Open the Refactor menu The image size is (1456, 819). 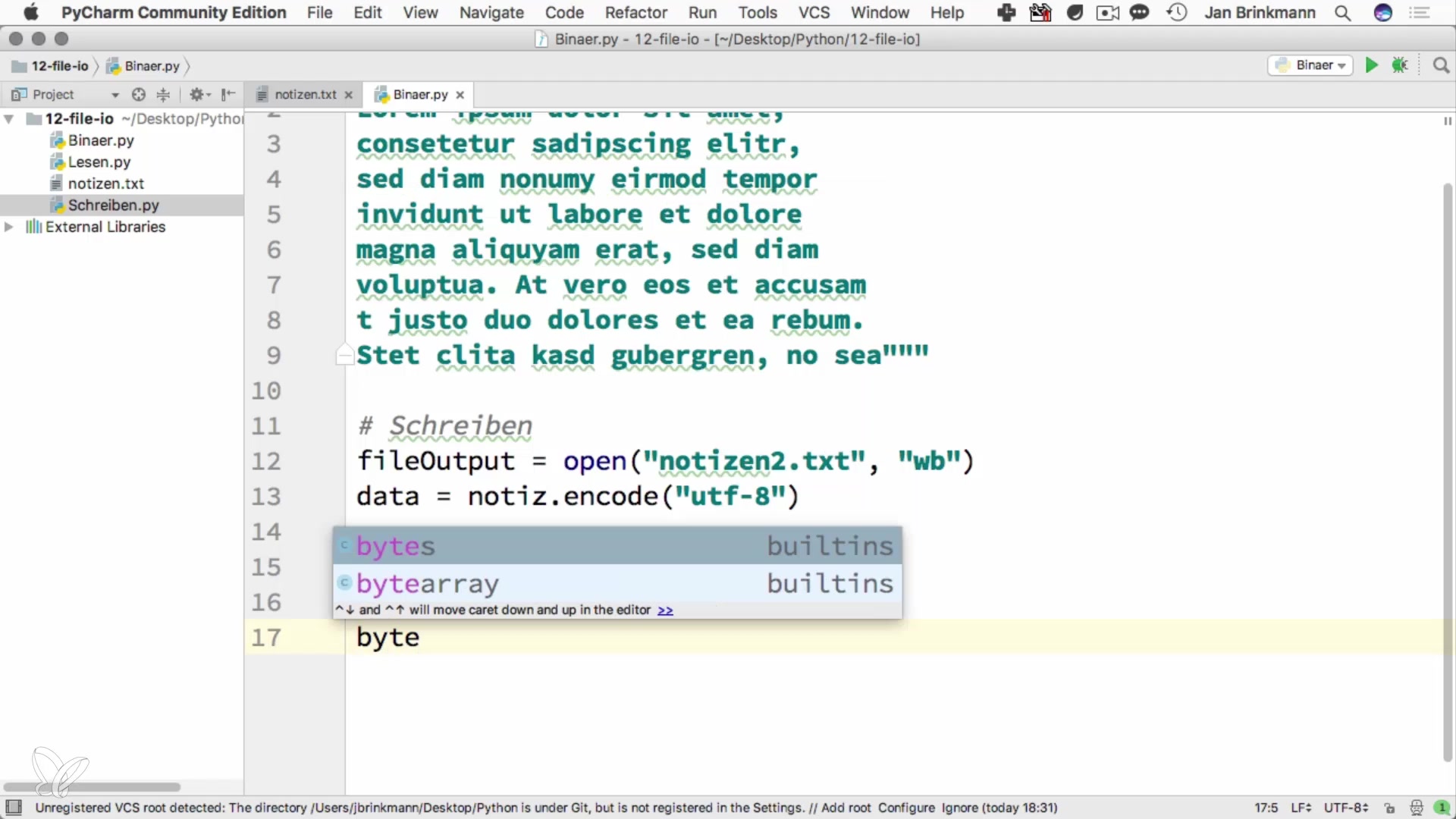click(635, 12)
